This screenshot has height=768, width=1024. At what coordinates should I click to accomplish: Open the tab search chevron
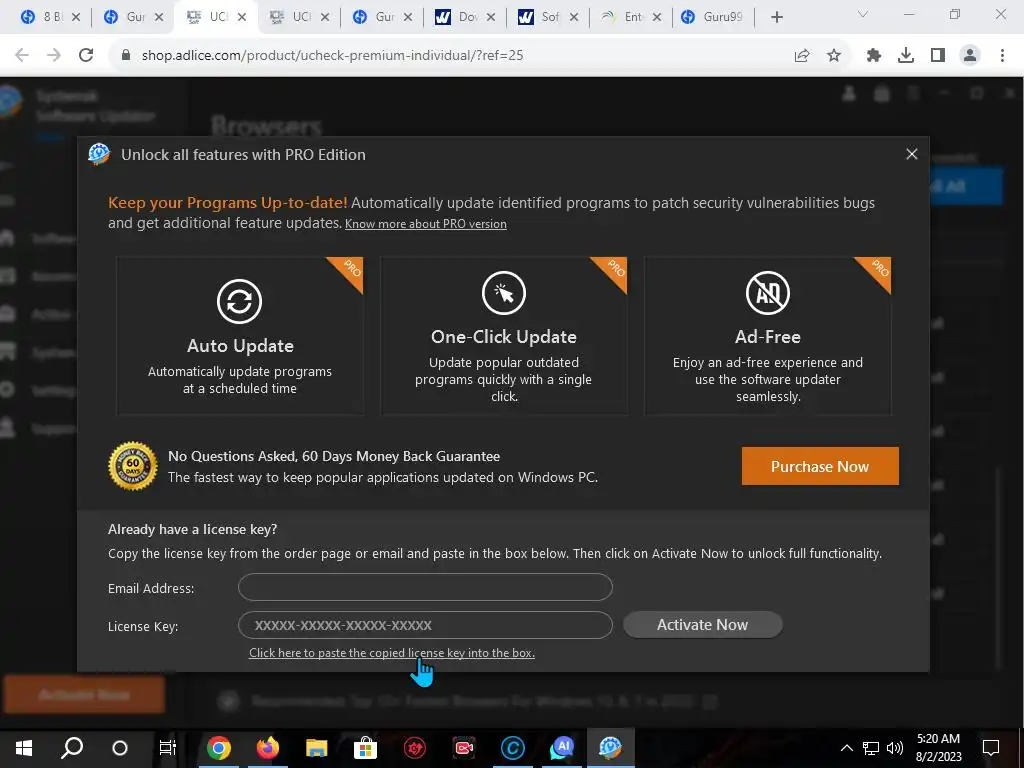863,14
